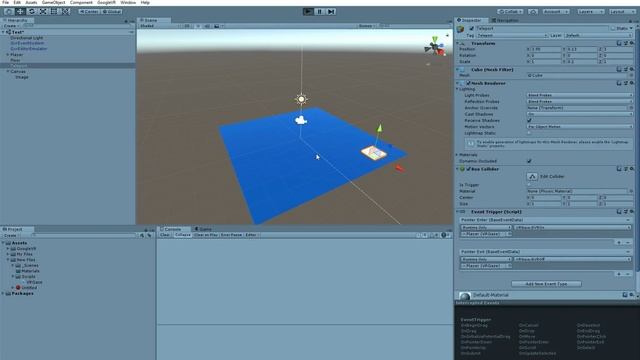
Task: Click the camera gizmo in scene view
Action: point(301,120)
